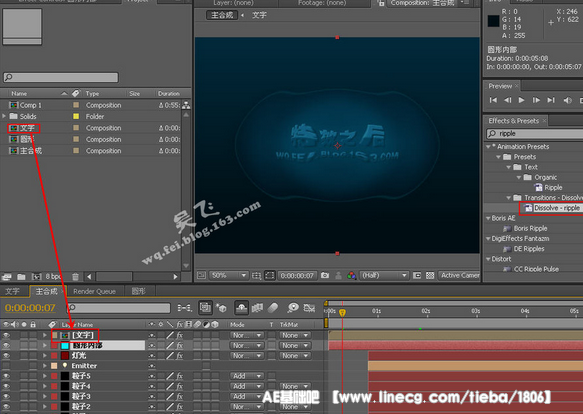This screenshot has height=414, width=583.
Task: Click the always preview this view icon
Action: (201, 276)
